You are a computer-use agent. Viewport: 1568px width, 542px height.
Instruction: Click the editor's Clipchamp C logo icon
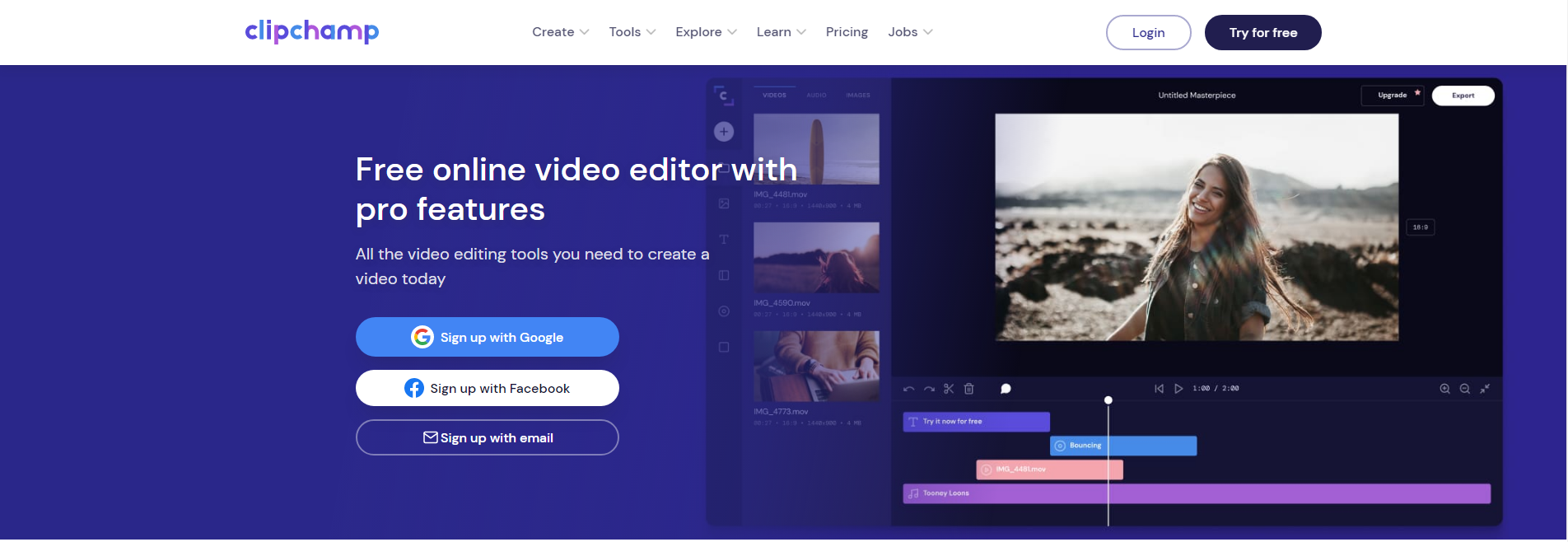pos(723,96)
